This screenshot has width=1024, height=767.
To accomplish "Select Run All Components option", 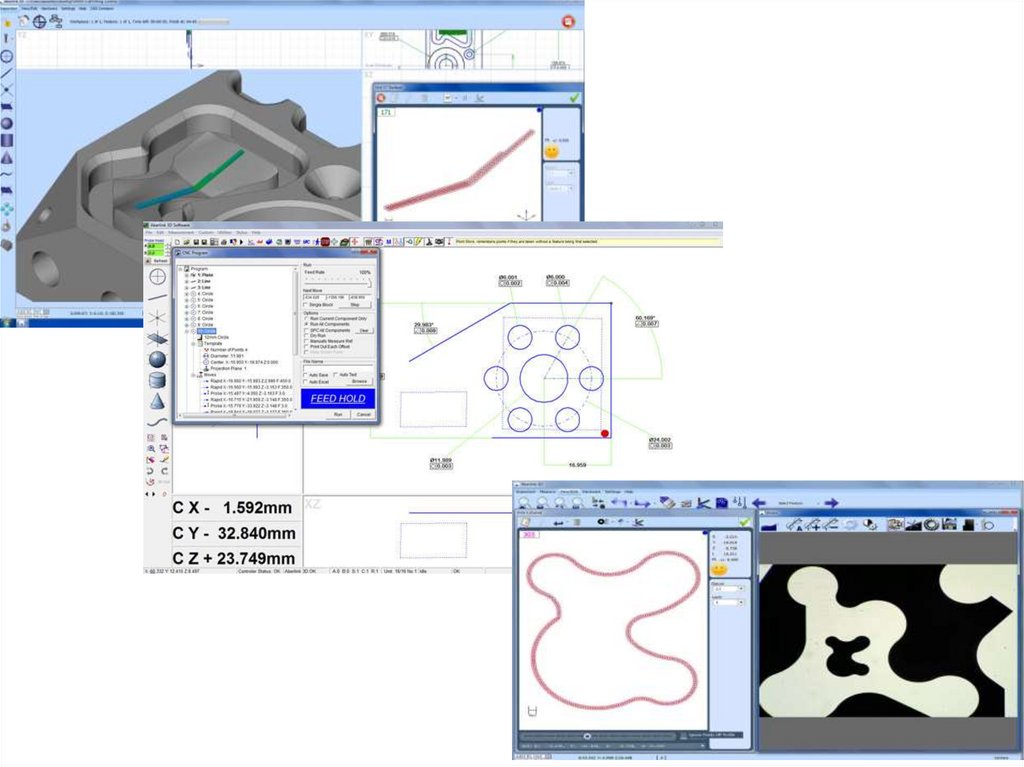I will point(306,324).
